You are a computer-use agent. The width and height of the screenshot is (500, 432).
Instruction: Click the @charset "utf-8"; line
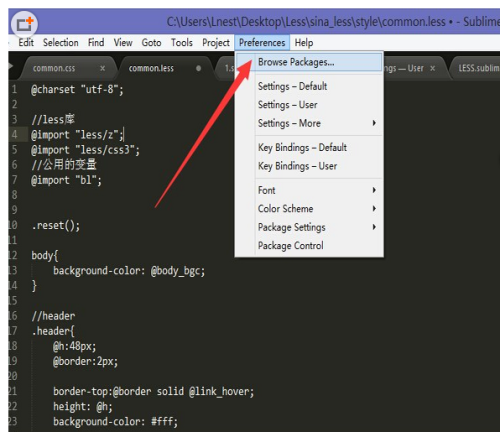[x=77, y=90]
